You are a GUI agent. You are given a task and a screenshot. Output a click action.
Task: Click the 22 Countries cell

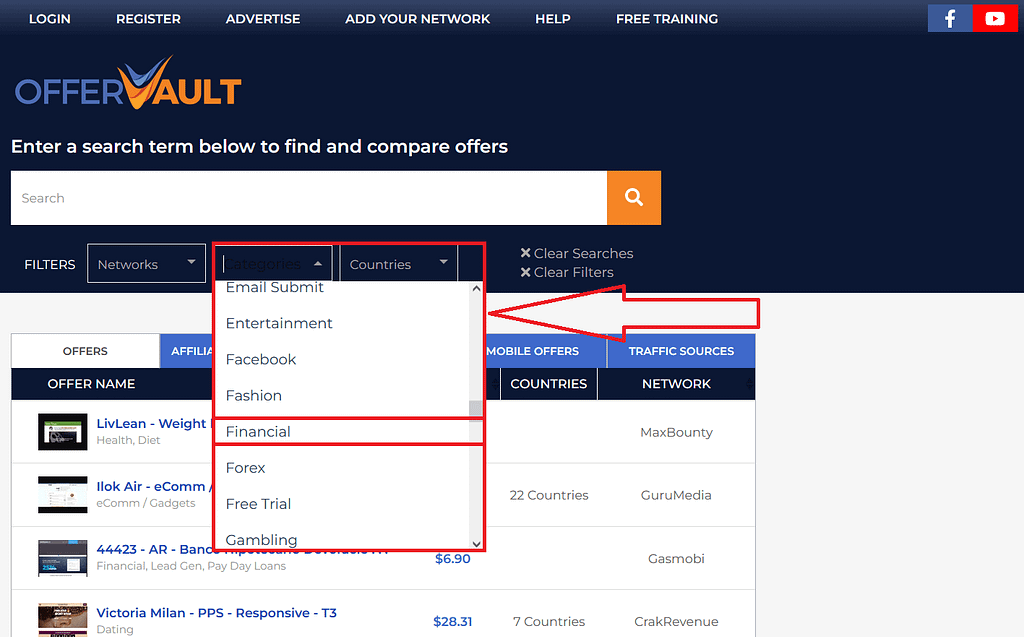point(549,495)
